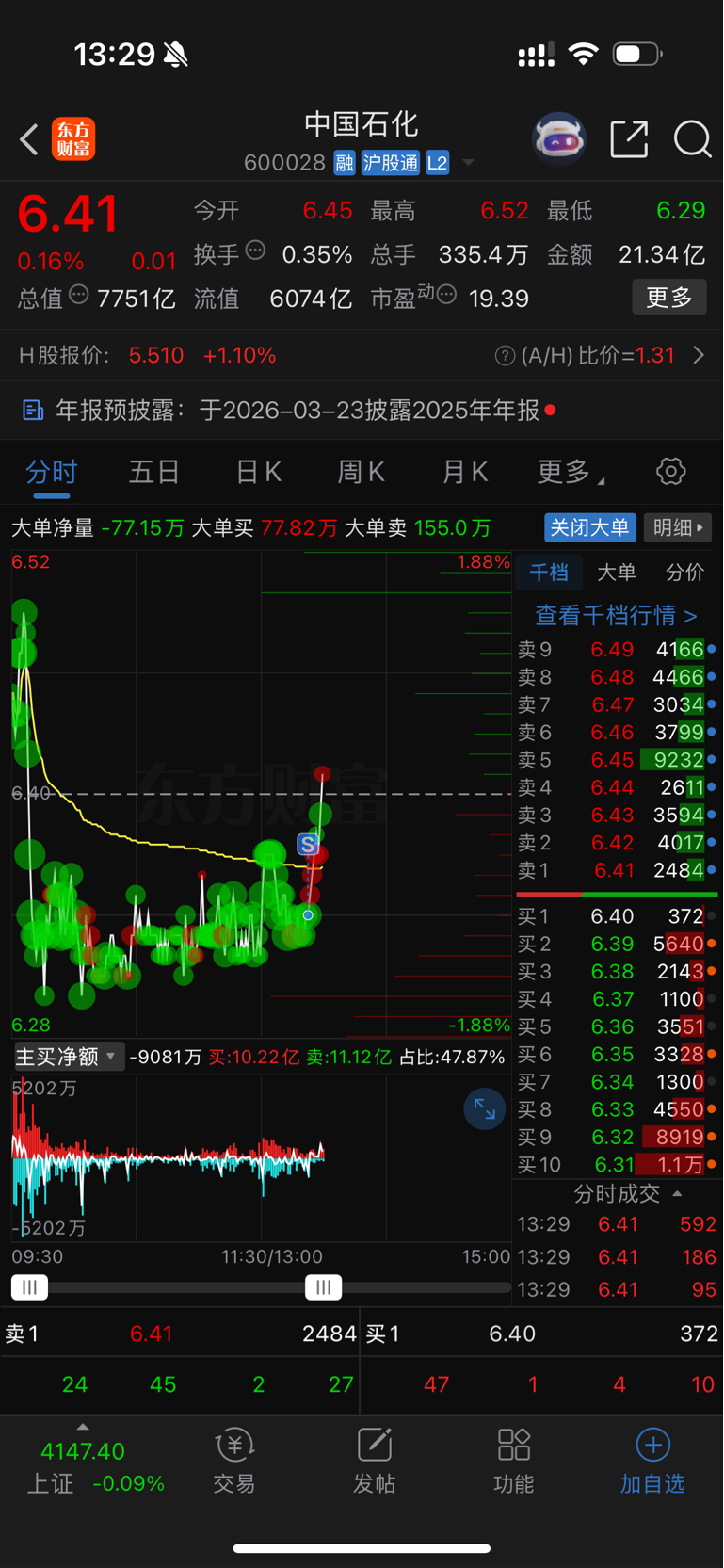This screenshot has height=1568, width=724.
Task: Select the 买2 6.39 order row
Action: (x=617, y=944)
